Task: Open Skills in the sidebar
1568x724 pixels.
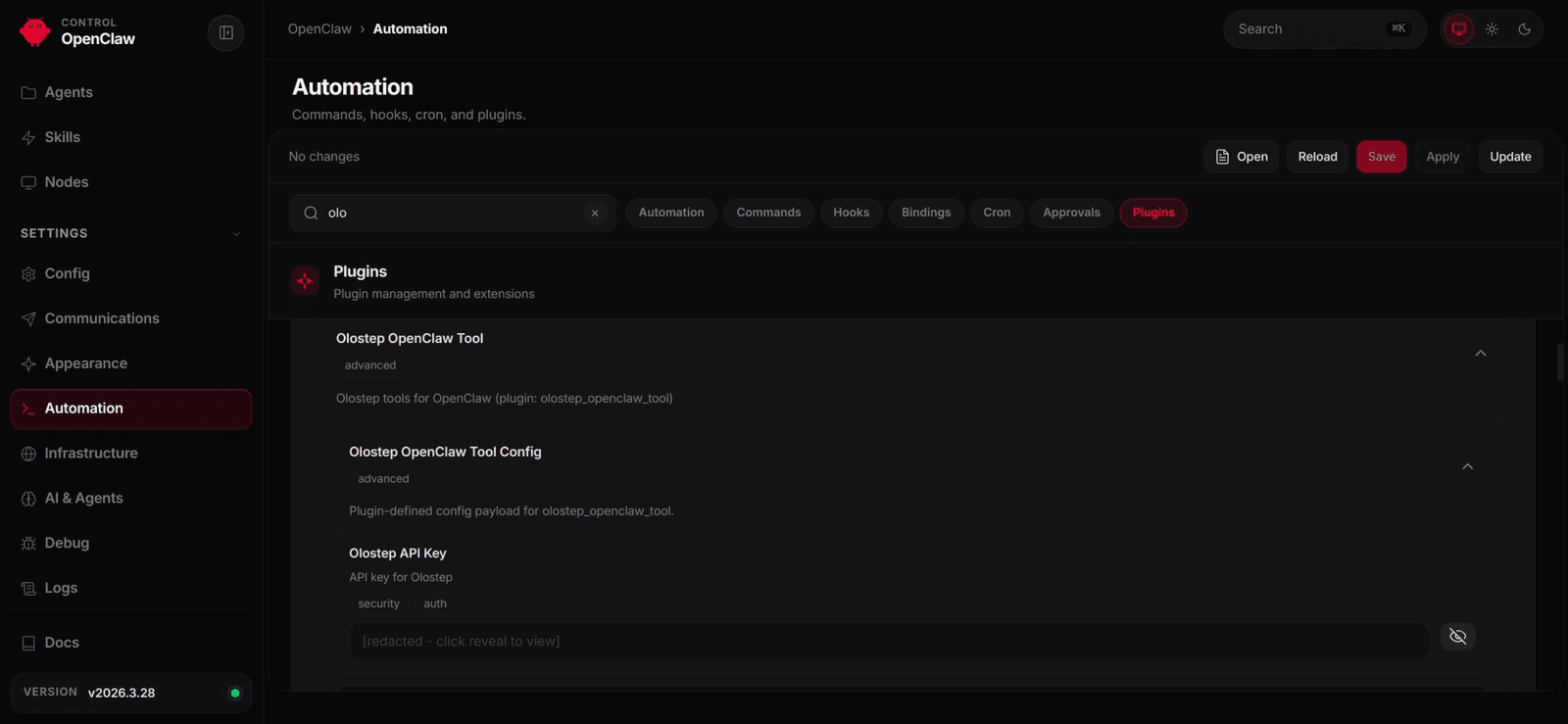Action: pyautogui.click(x=131, y=137)
